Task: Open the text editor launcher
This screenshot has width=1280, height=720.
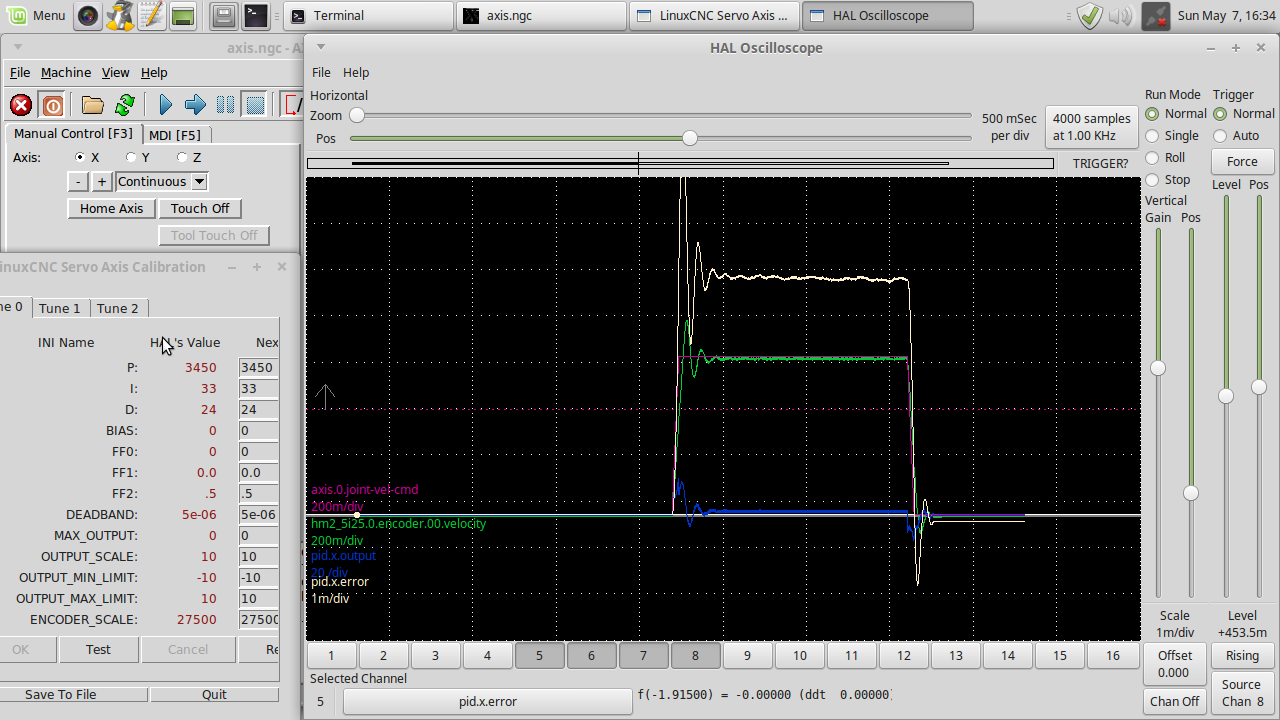Action: [x=151, y=15]
